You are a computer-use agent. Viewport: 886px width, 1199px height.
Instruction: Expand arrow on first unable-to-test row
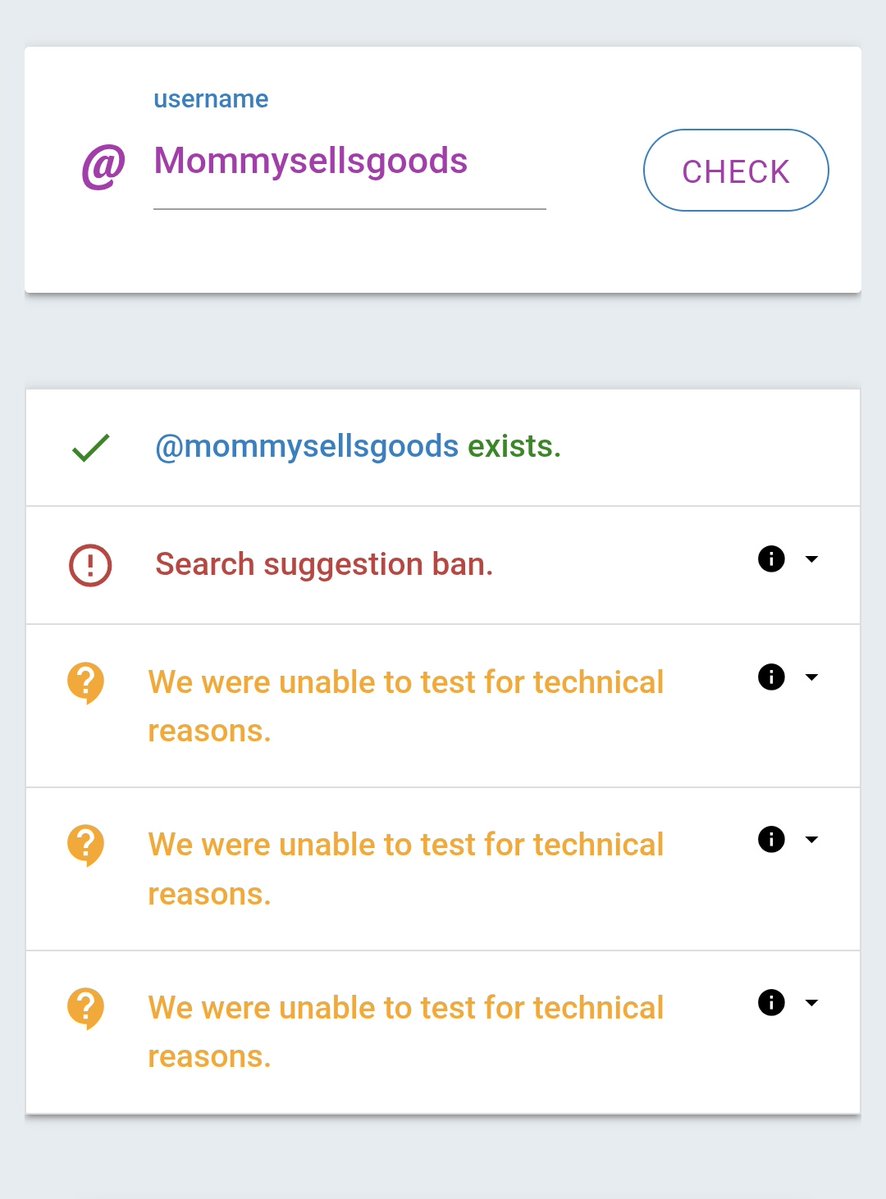pos(812,677)
